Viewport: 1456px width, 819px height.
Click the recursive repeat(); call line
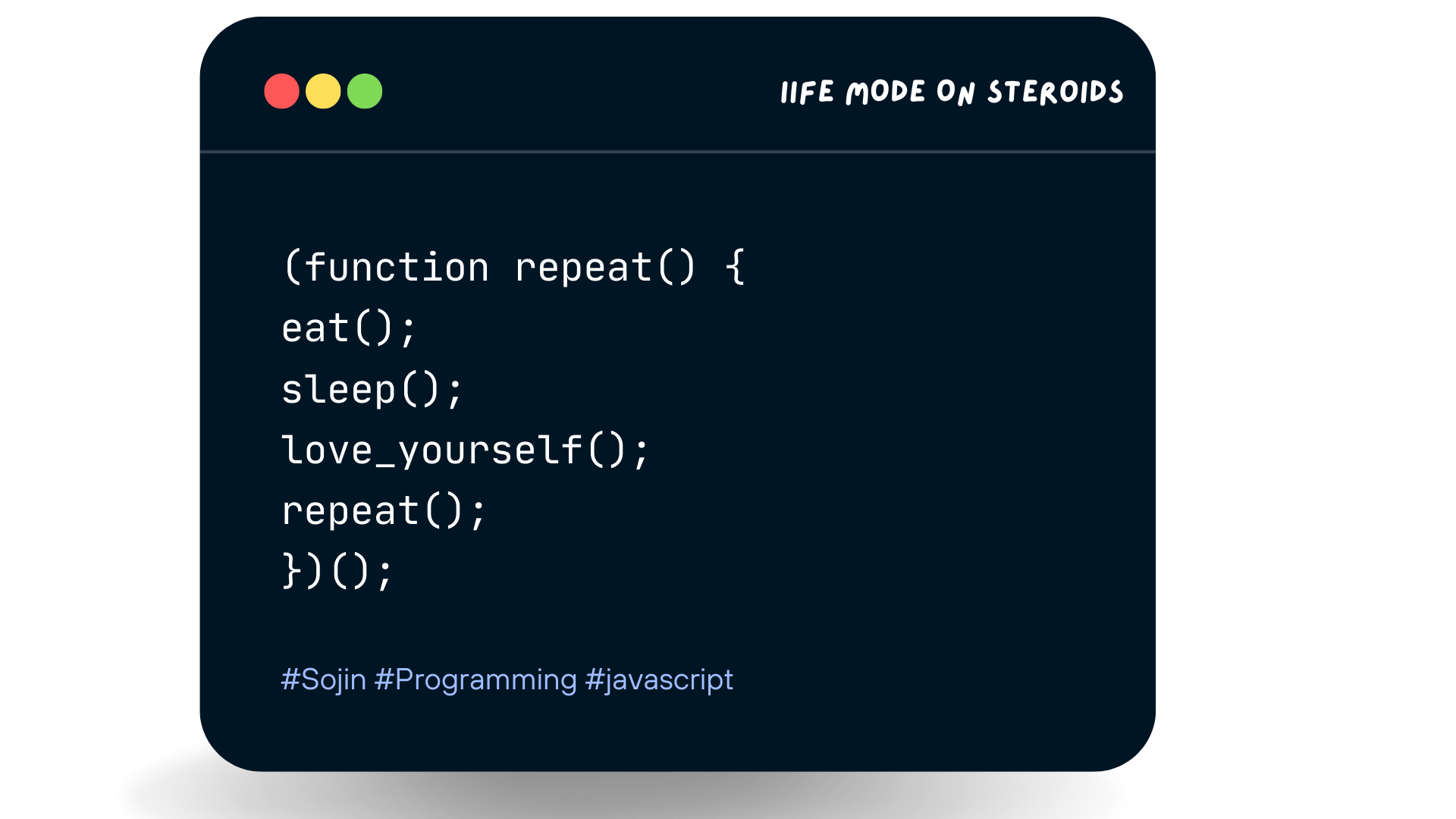click(383, 511)
